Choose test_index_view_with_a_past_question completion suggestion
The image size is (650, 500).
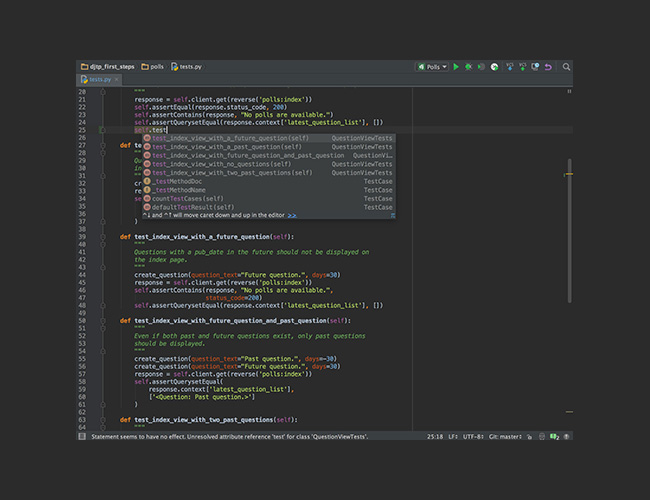click(269, 147)
